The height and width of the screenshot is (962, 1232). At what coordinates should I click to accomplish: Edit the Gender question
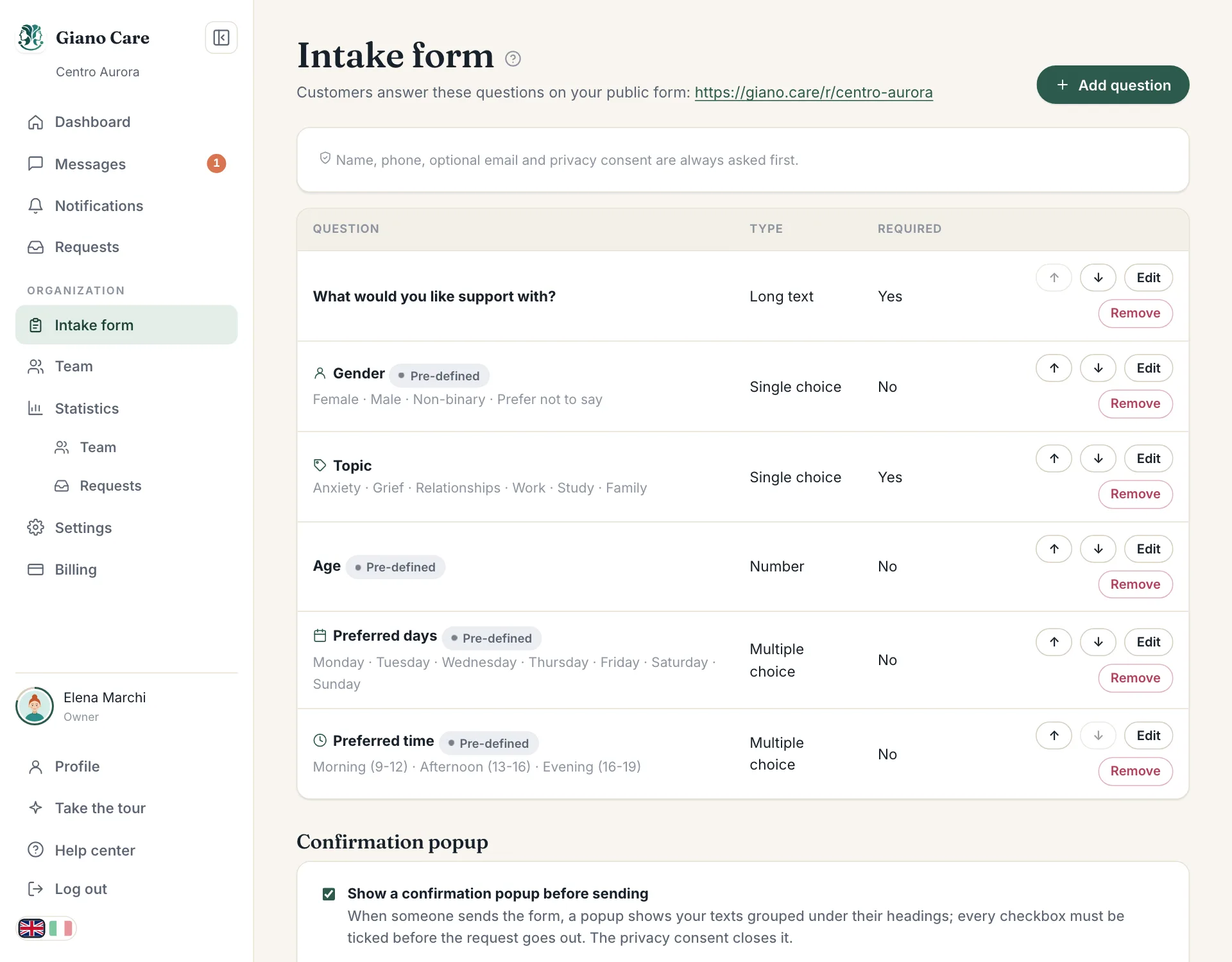[x=1148, y=368]
